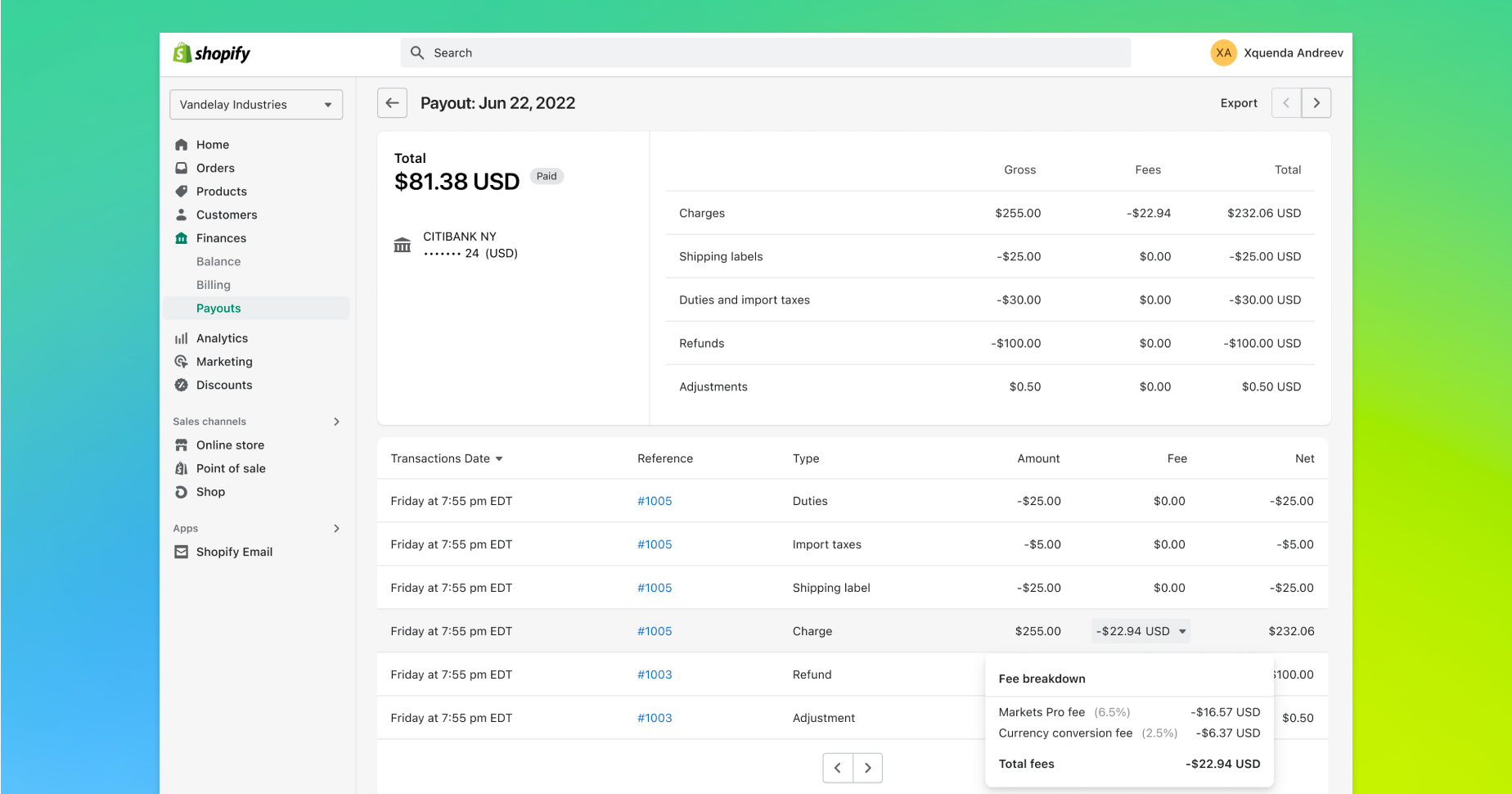Expand the Apps section

tap(335, 528)
